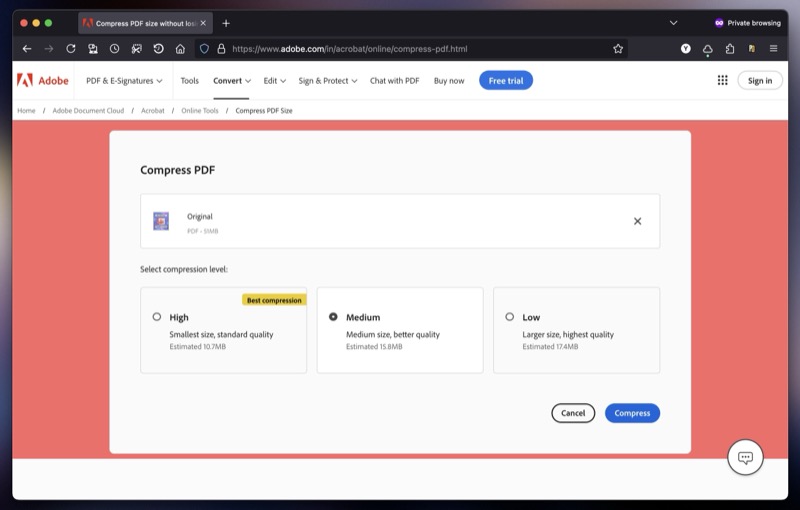
Task: Select High compression radio button
Action: coord(157,317)
